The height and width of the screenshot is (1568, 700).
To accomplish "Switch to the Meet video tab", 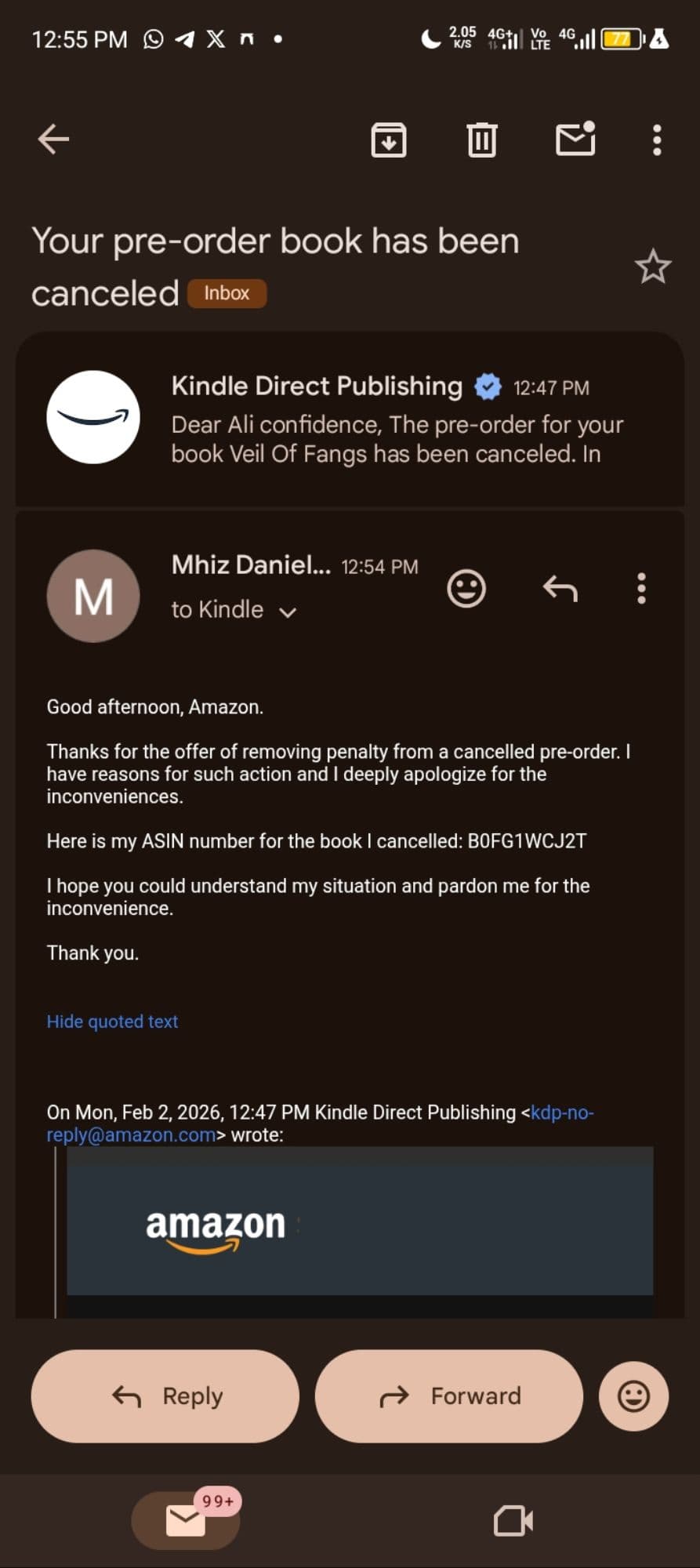I will point(513,1522).
